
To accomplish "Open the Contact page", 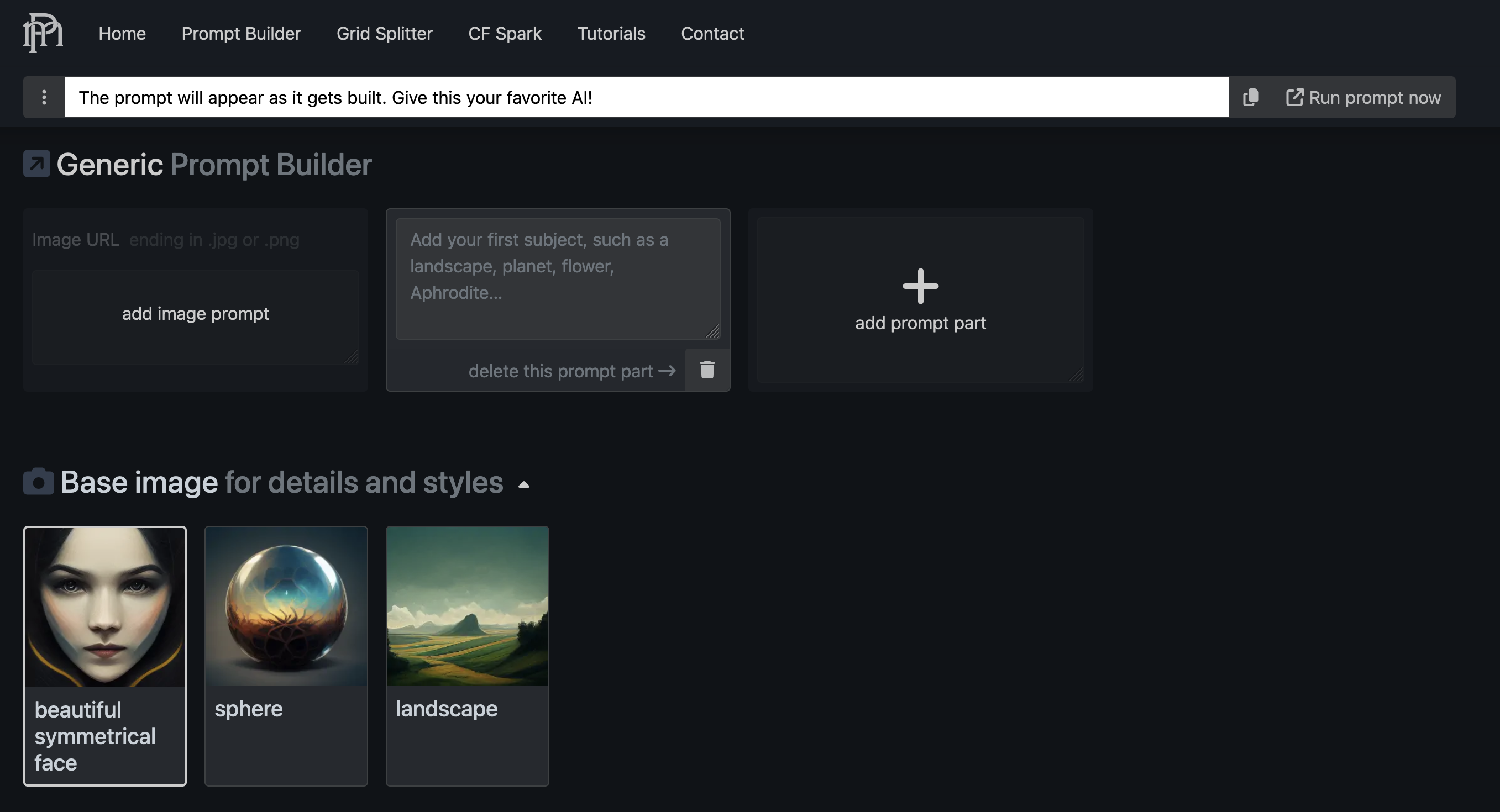I will 712,33.
